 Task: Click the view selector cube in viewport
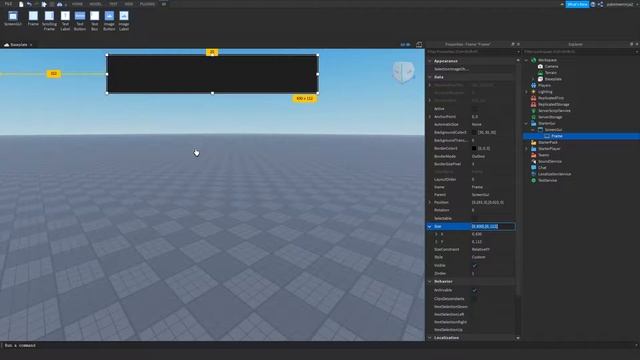(403, 72)
